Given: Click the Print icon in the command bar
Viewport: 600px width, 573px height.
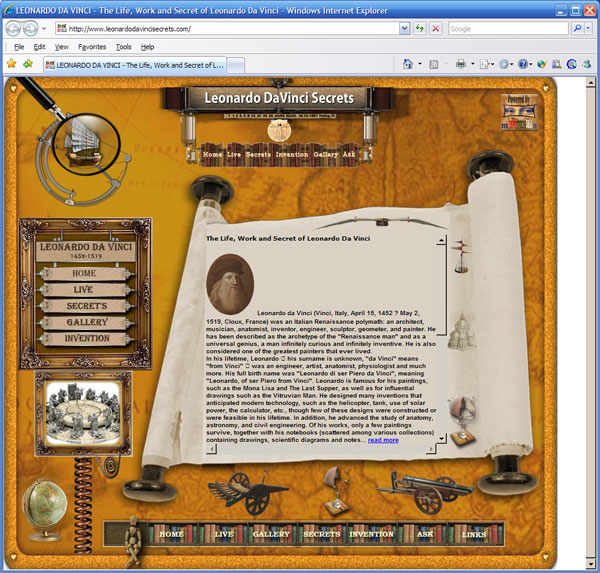Looking at the screenshot, I should coord(460,64).
